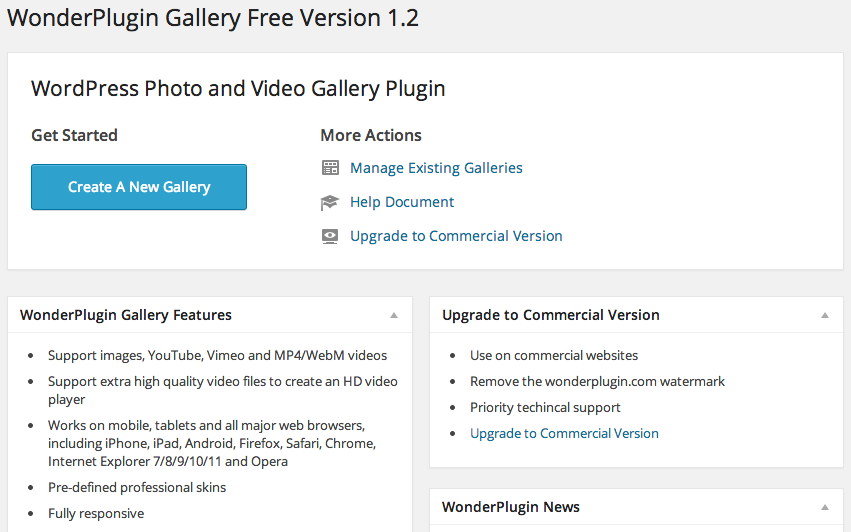The width and height of the screenshot is (851, 532).
Task: Click the WonderPlugin News panel title
Action: 511,507
